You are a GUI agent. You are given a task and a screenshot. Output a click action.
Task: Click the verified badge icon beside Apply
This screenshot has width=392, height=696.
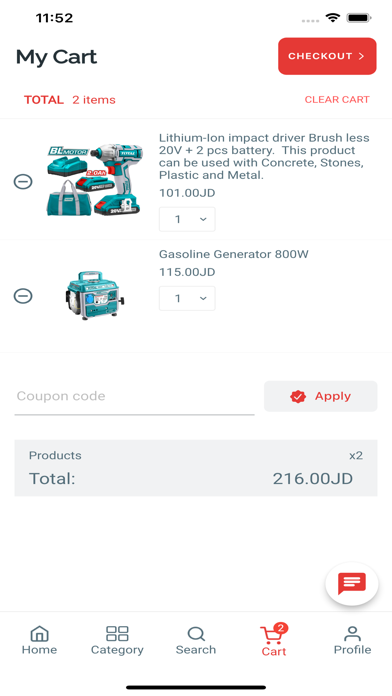point(298,396)
